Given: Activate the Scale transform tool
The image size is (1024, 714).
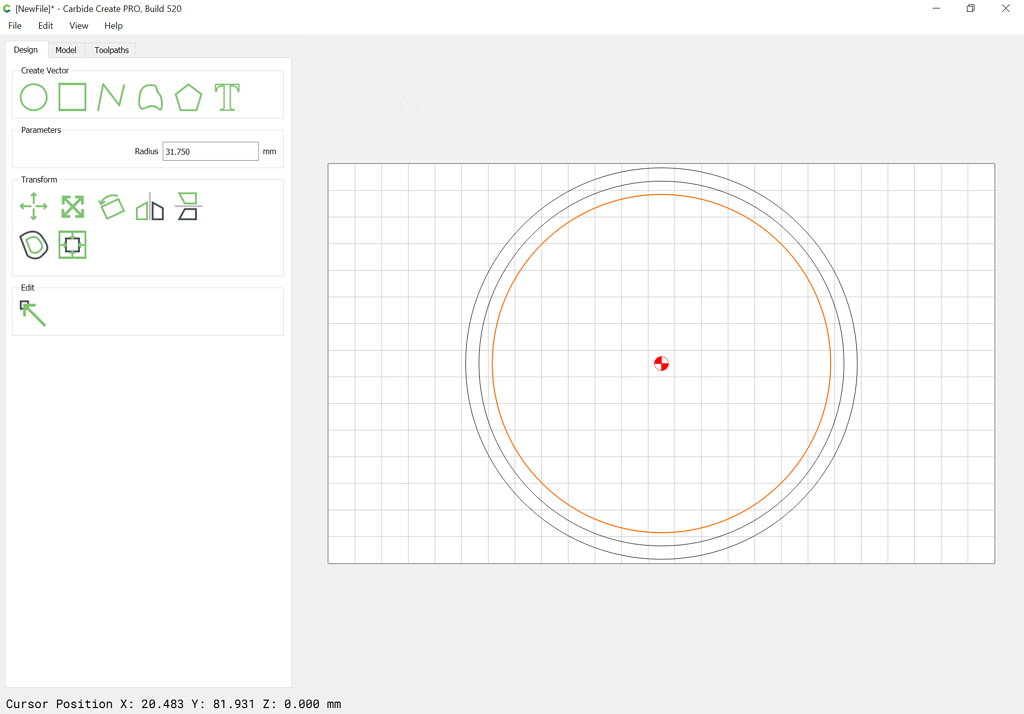Looking at the screenshot, I should (71, 207).
